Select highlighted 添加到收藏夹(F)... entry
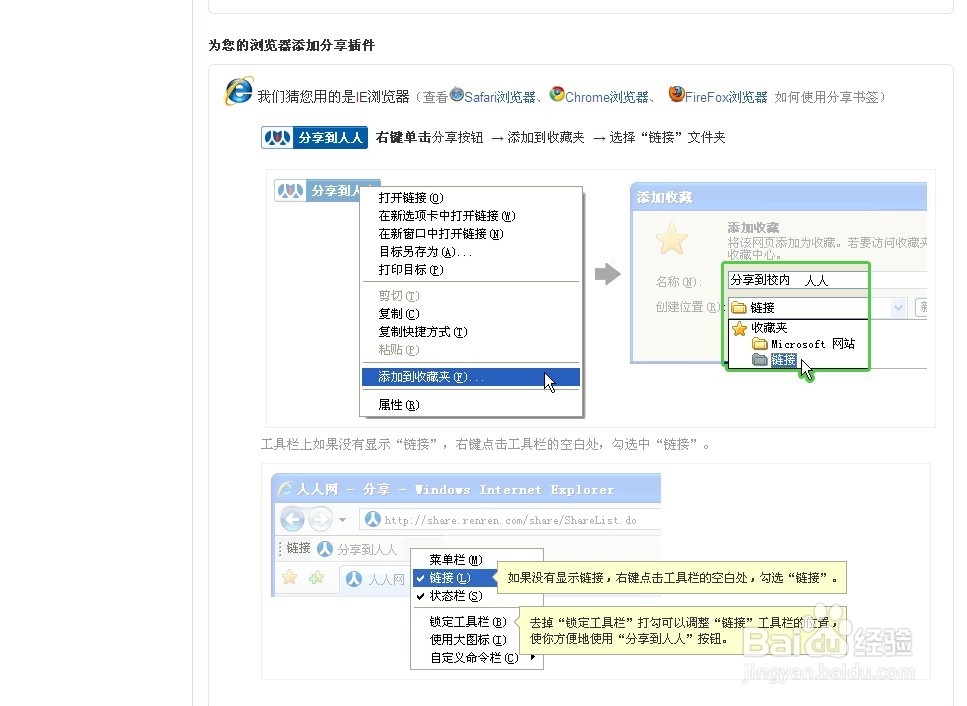 tap(471, 377)
